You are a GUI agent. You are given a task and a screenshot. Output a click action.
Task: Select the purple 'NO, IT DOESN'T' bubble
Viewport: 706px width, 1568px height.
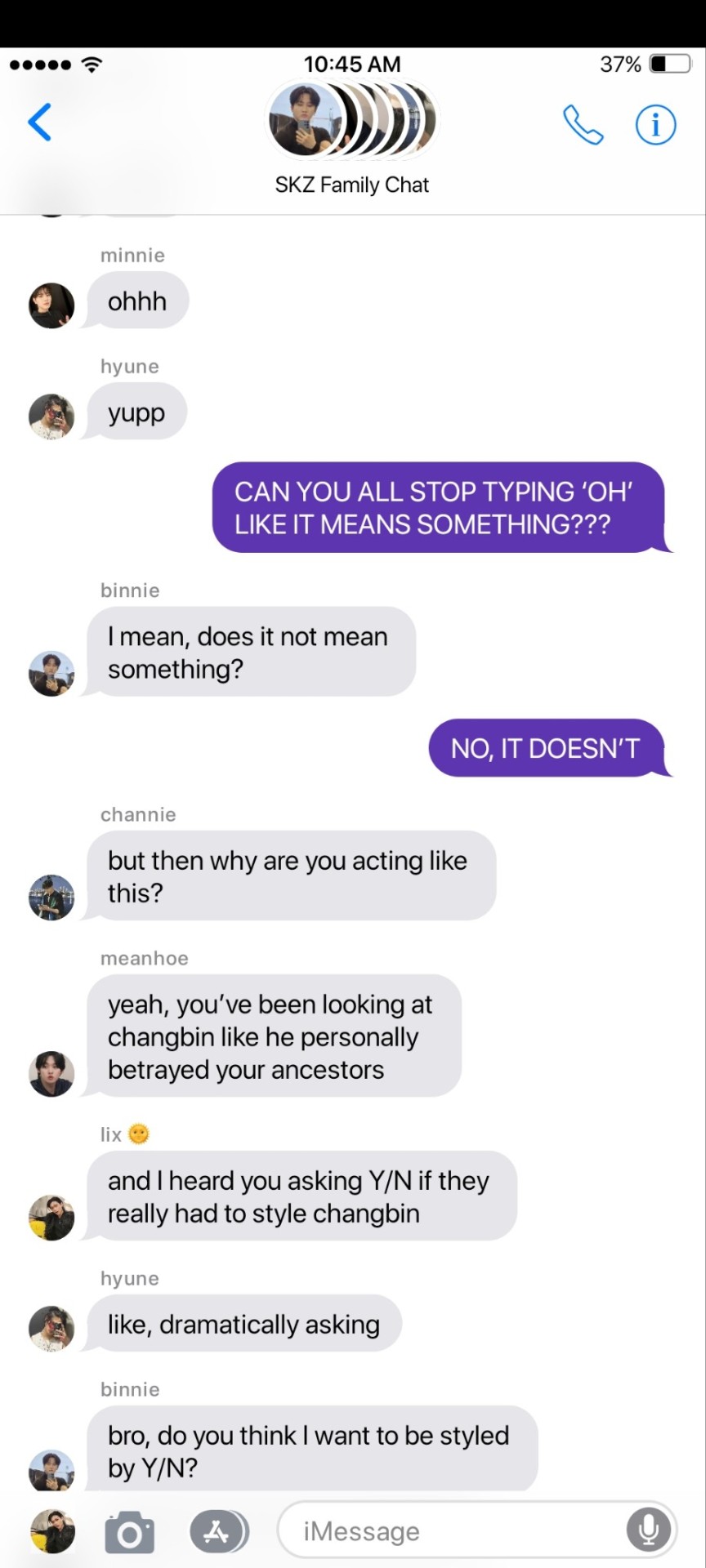546,748
